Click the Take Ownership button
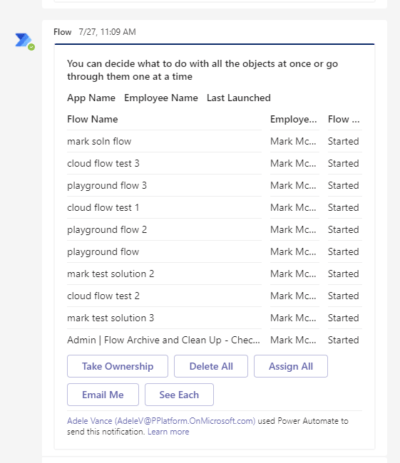Viewport: 400px width, 463px height. [x=118, y=366]
